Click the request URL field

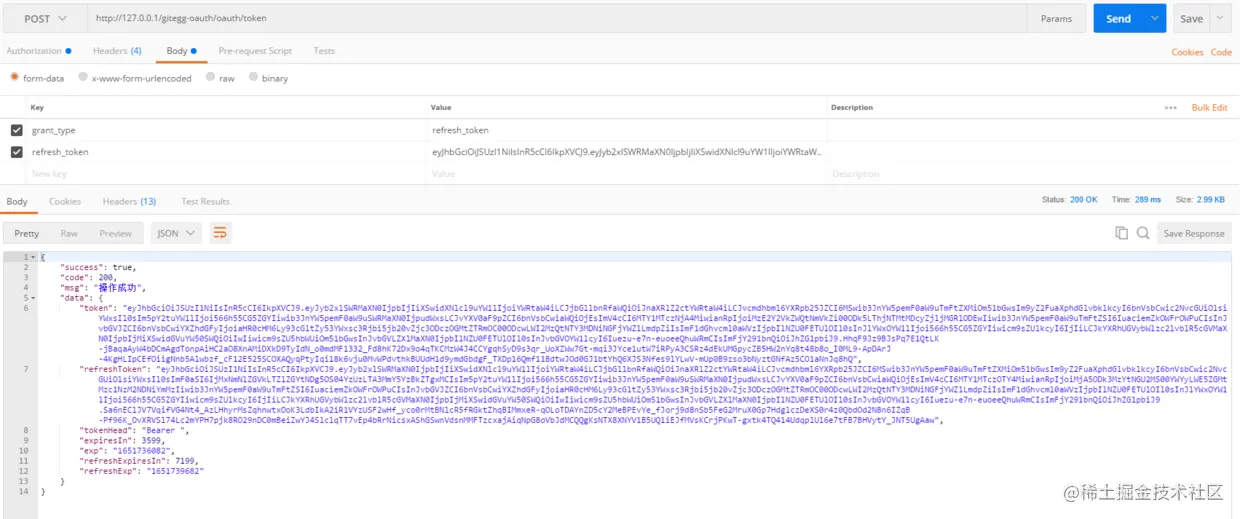[558, 18]
